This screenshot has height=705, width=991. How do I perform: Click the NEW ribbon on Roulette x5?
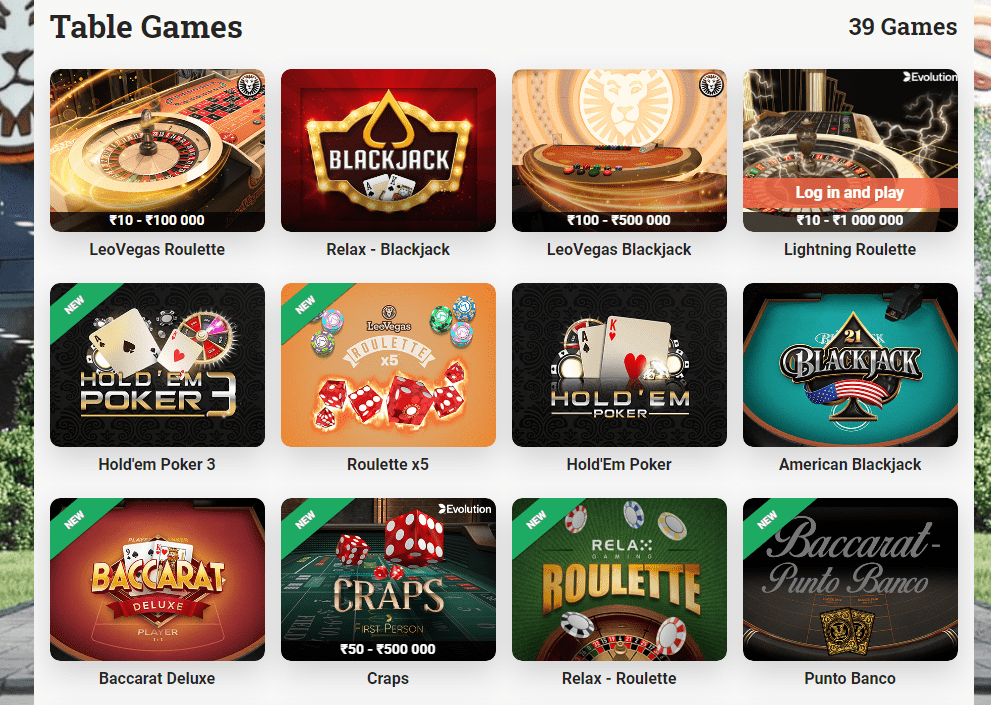(x=305, y=305)
